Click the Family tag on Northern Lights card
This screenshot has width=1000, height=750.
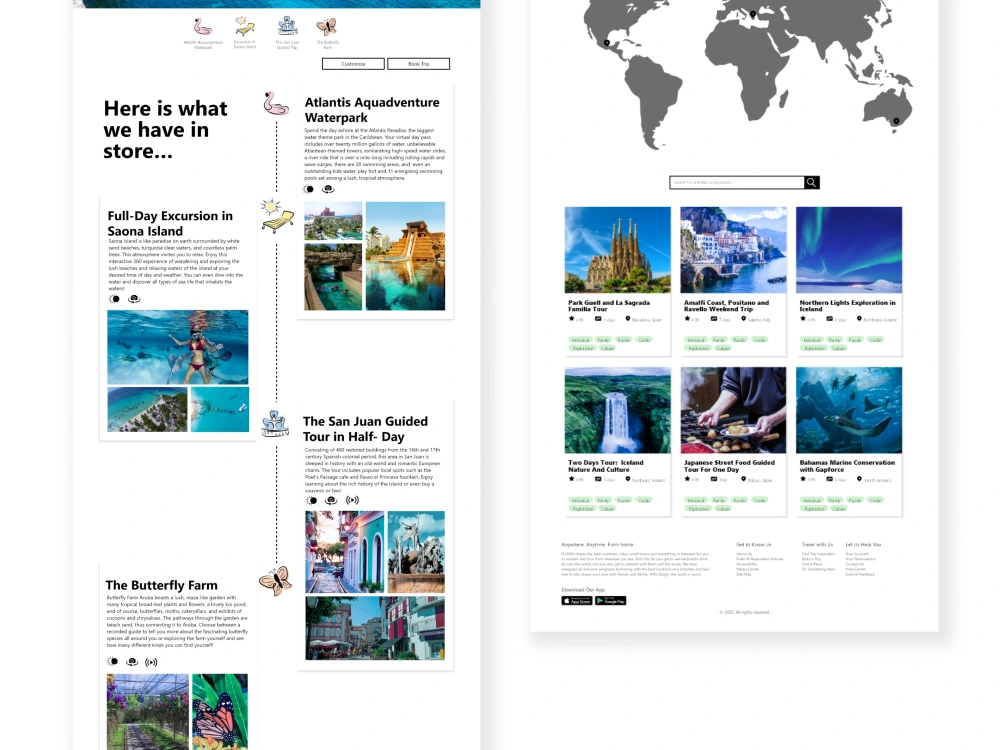835,340
